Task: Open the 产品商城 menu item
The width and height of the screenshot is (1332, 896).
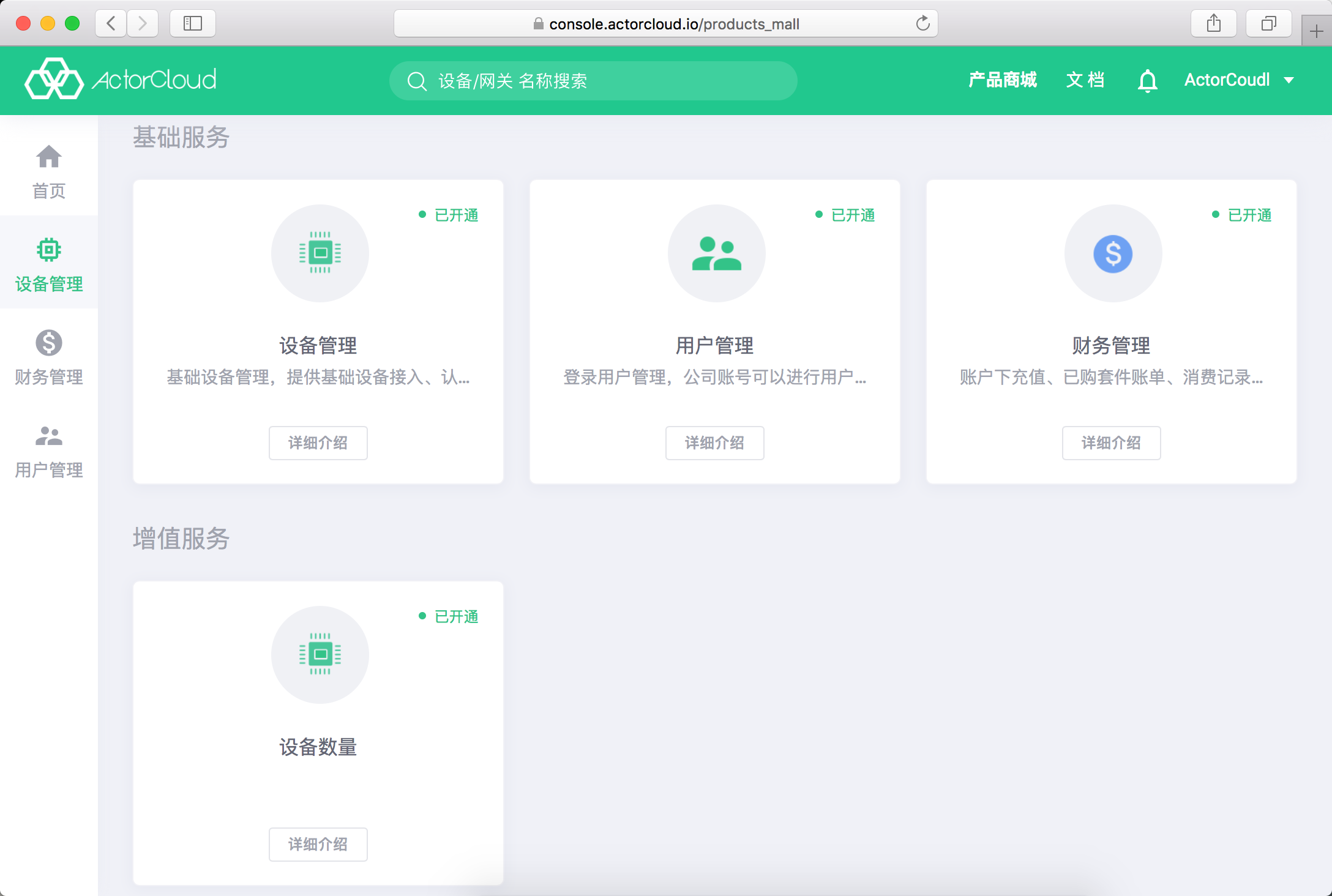Action: click(1003, 80)
